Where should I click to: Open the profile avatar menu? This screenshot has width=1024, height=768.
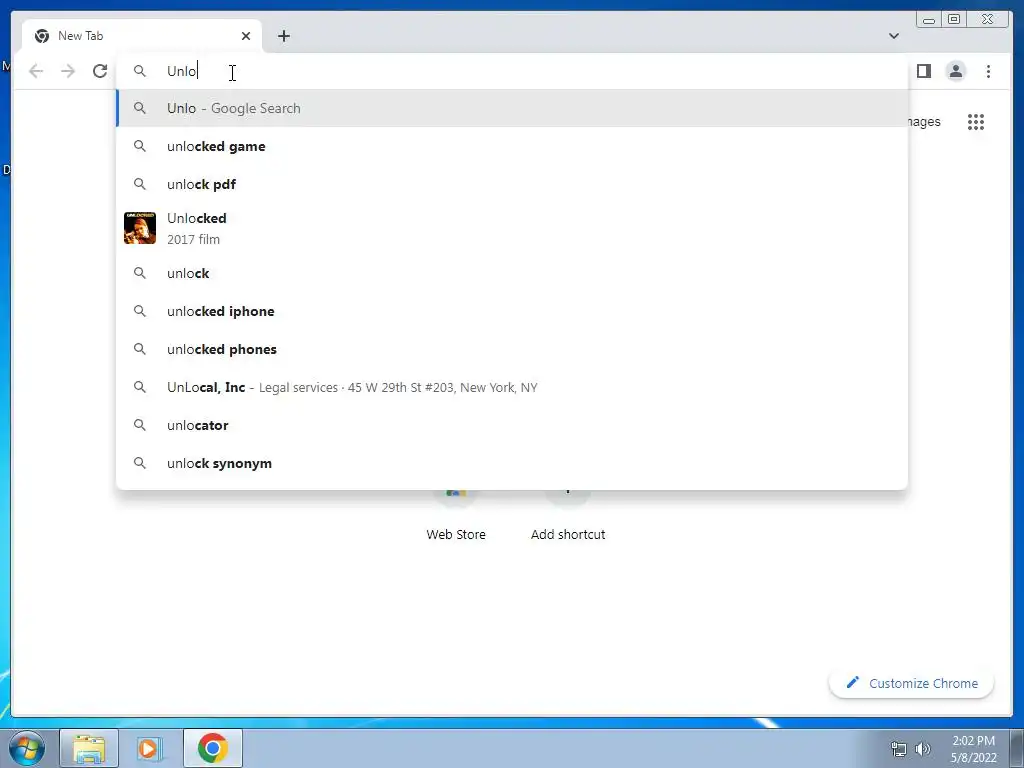pos(955,71)
